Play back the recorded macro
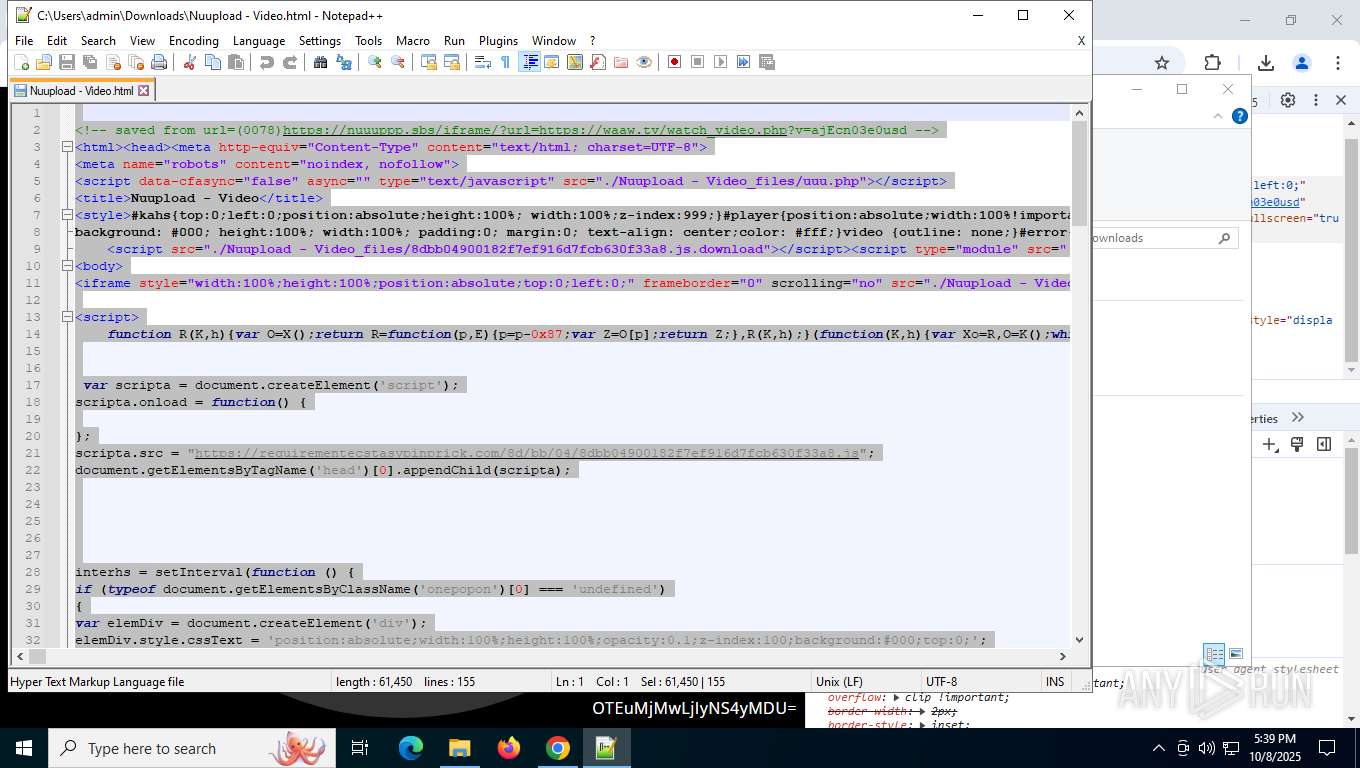This screenshot has height=768, width=1360. click(x=721, y=62)
